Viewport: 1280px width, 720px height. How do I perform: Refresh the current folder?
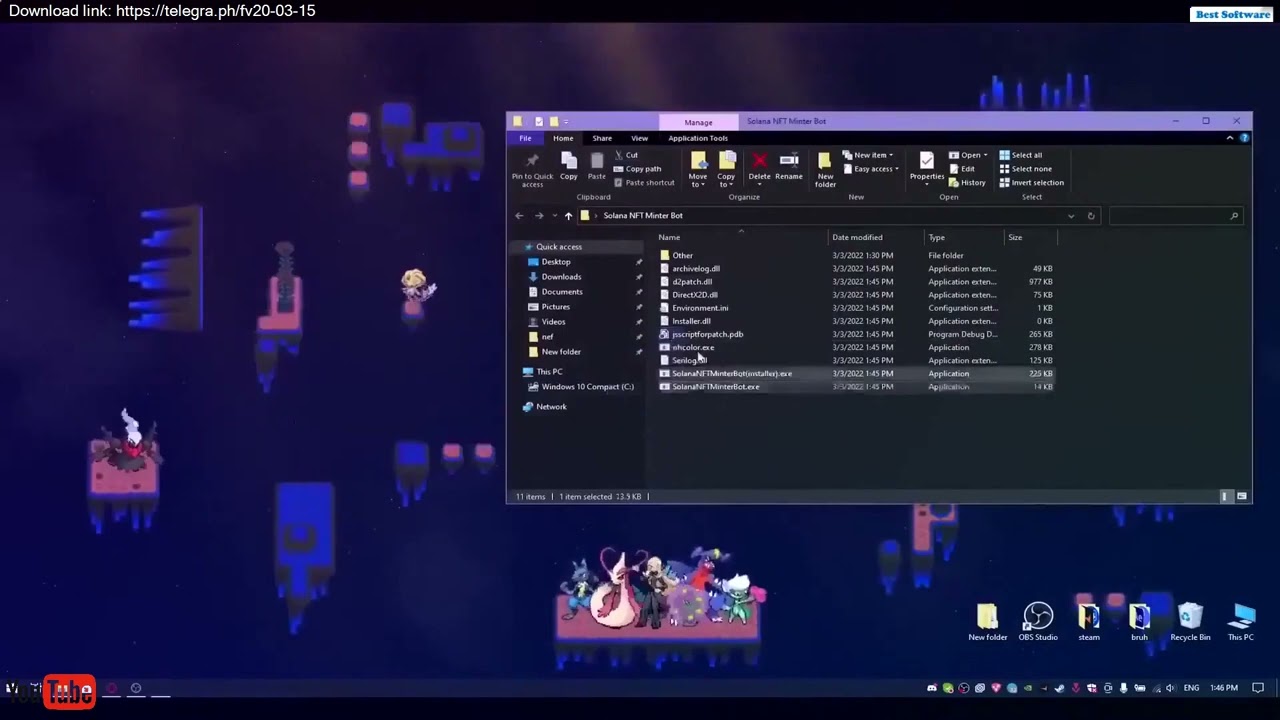coord(1091,216)
